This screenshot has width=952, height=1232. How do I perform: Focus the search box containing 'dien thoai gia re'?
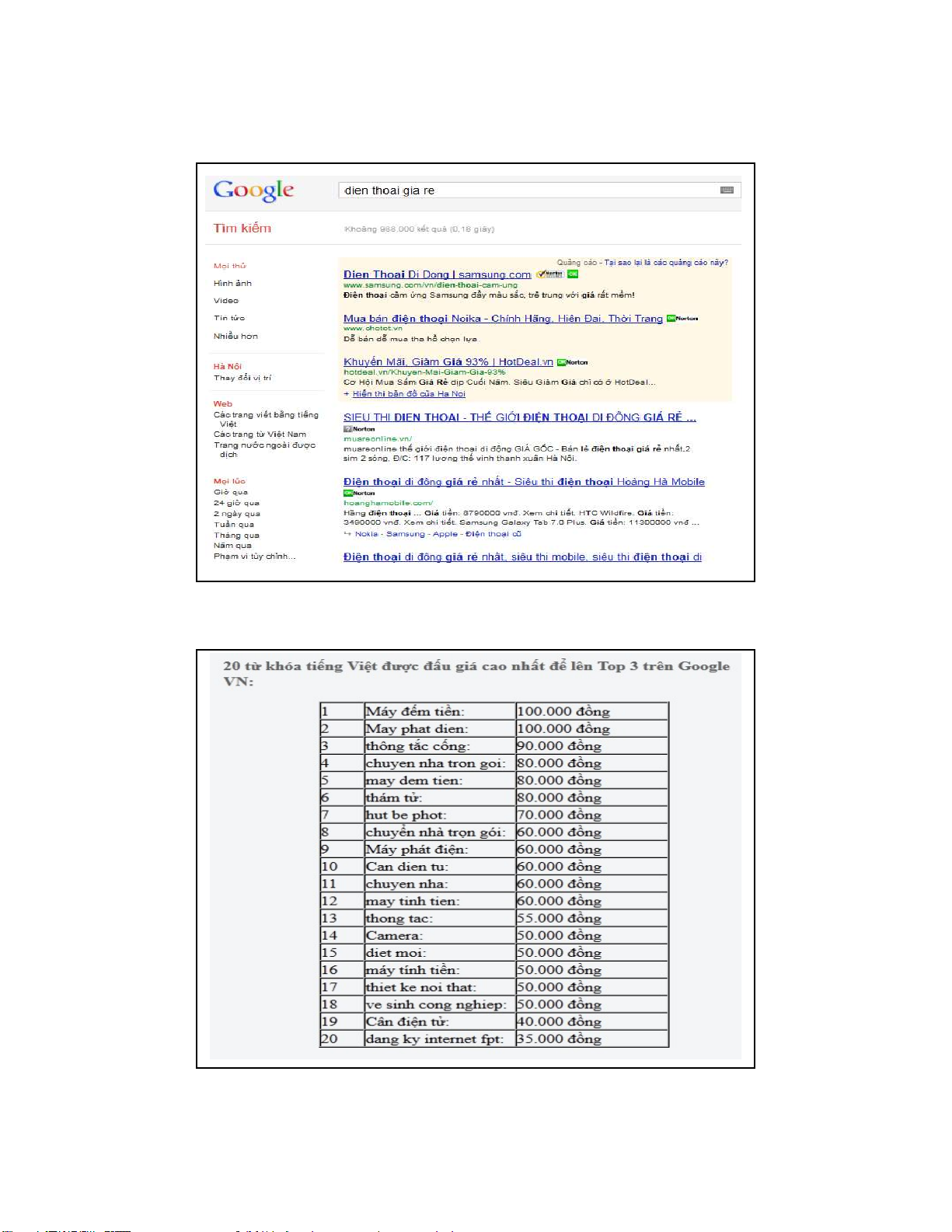point(539,190)
